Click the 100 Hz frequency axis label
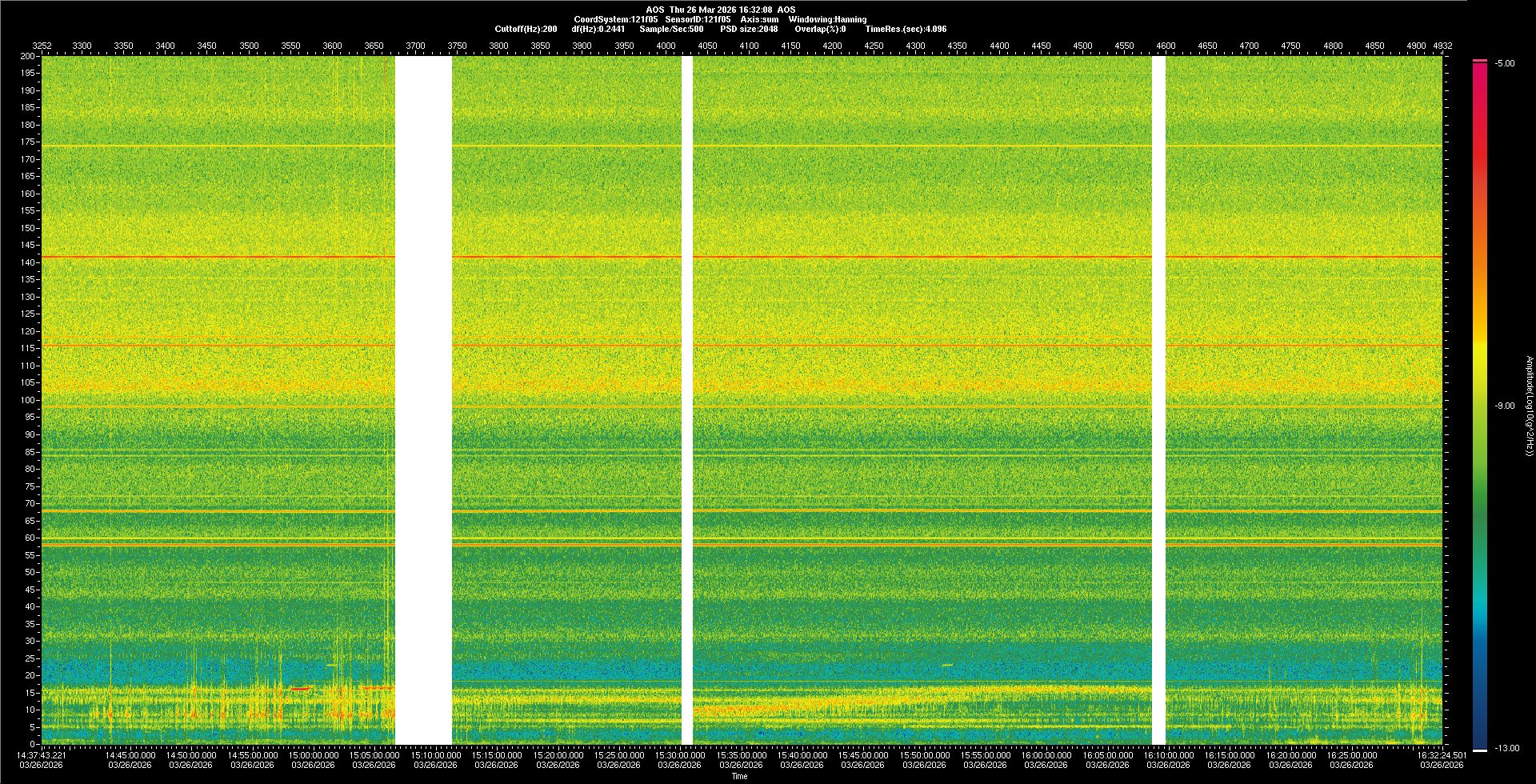 (x=28, y=400)
